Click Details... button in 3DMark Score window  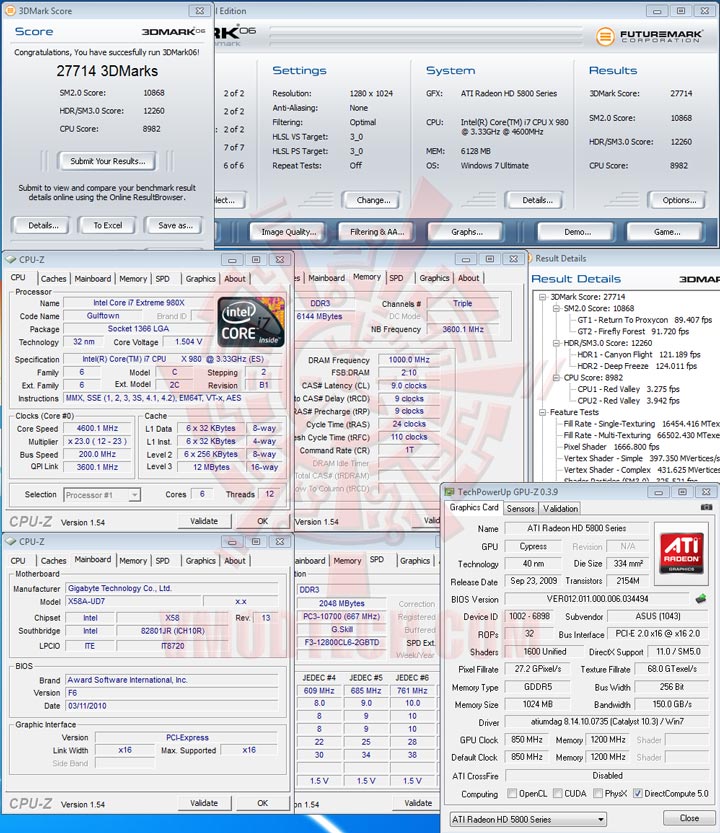point(43,225)
